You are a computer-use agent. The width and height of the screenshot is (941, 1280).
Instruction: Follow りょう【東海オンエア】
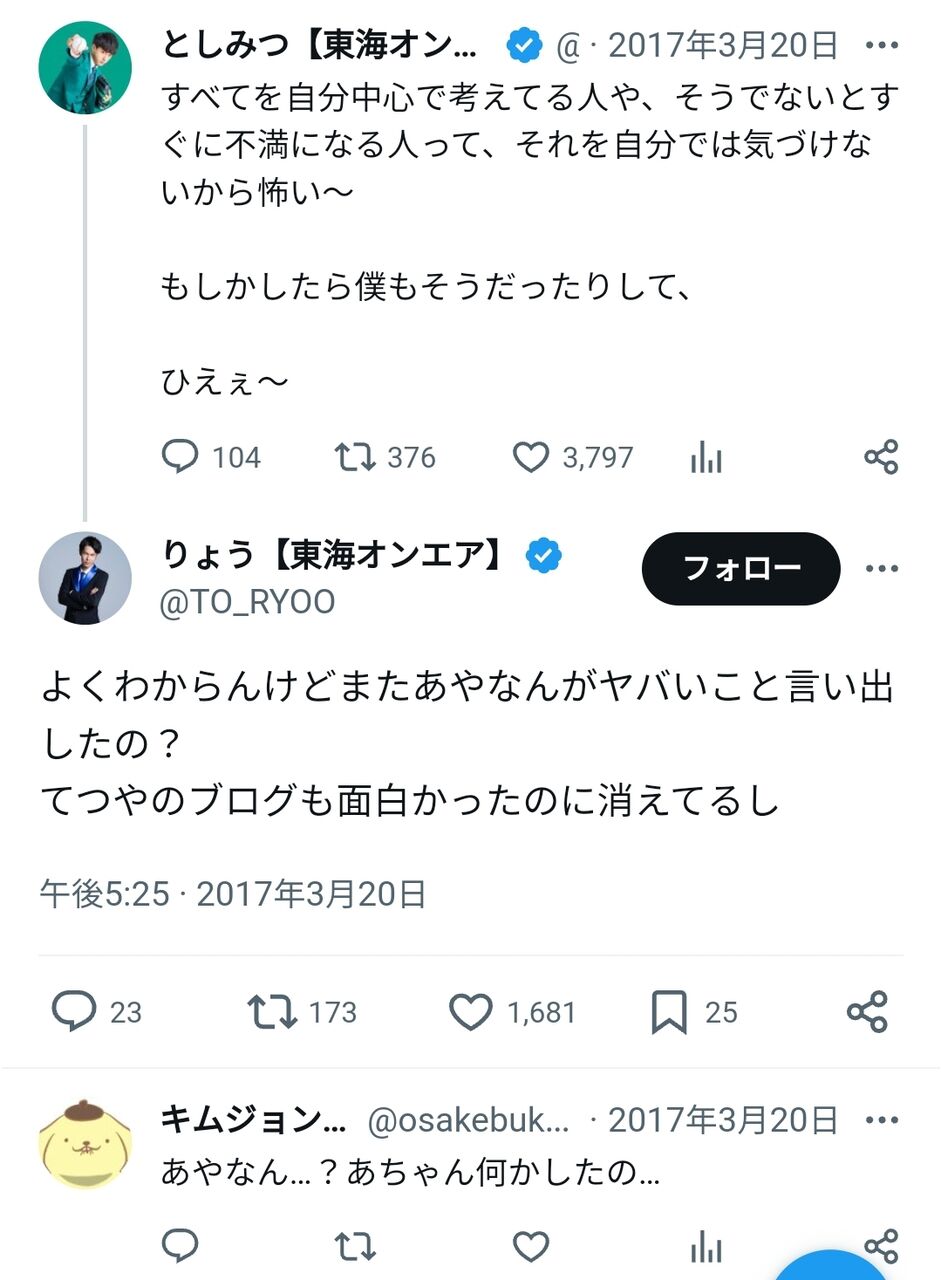740,568
